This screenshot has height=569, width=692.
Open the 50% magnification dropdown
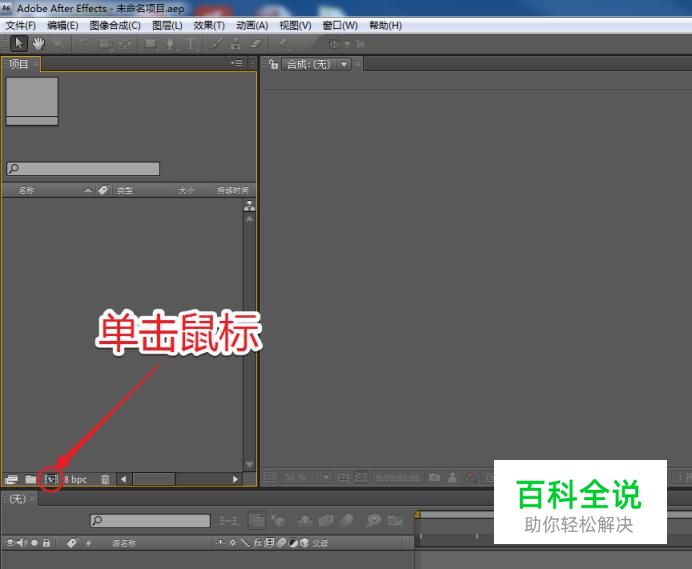point(306,477)
